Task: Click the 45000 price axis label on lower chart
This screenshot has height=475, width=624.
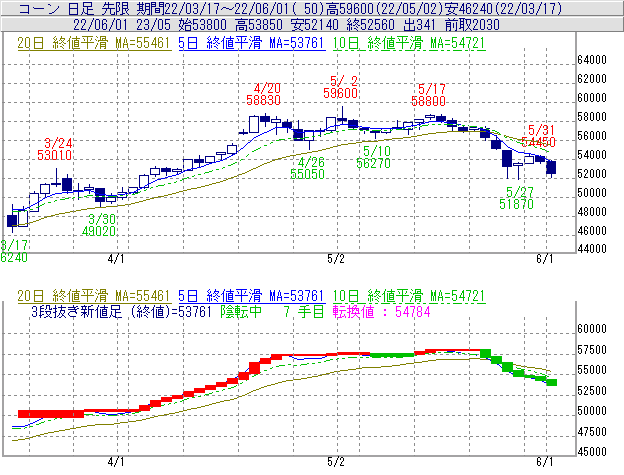Action: (x=592, y=452)
